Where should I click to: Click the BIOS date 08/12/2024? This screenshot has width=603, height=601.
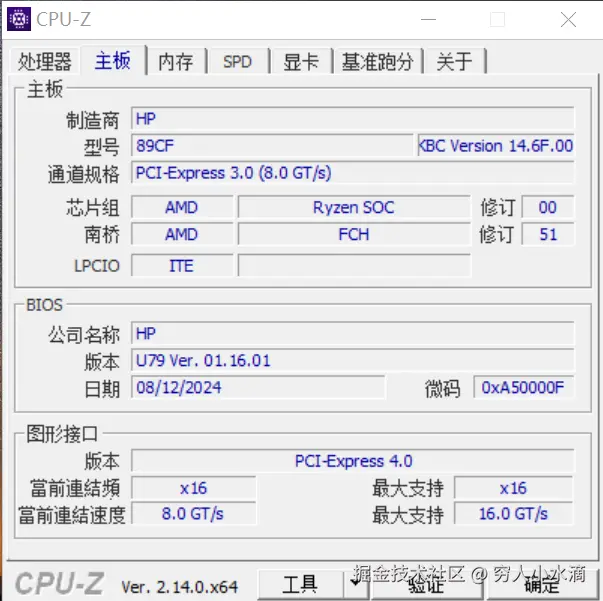(258, 387)
